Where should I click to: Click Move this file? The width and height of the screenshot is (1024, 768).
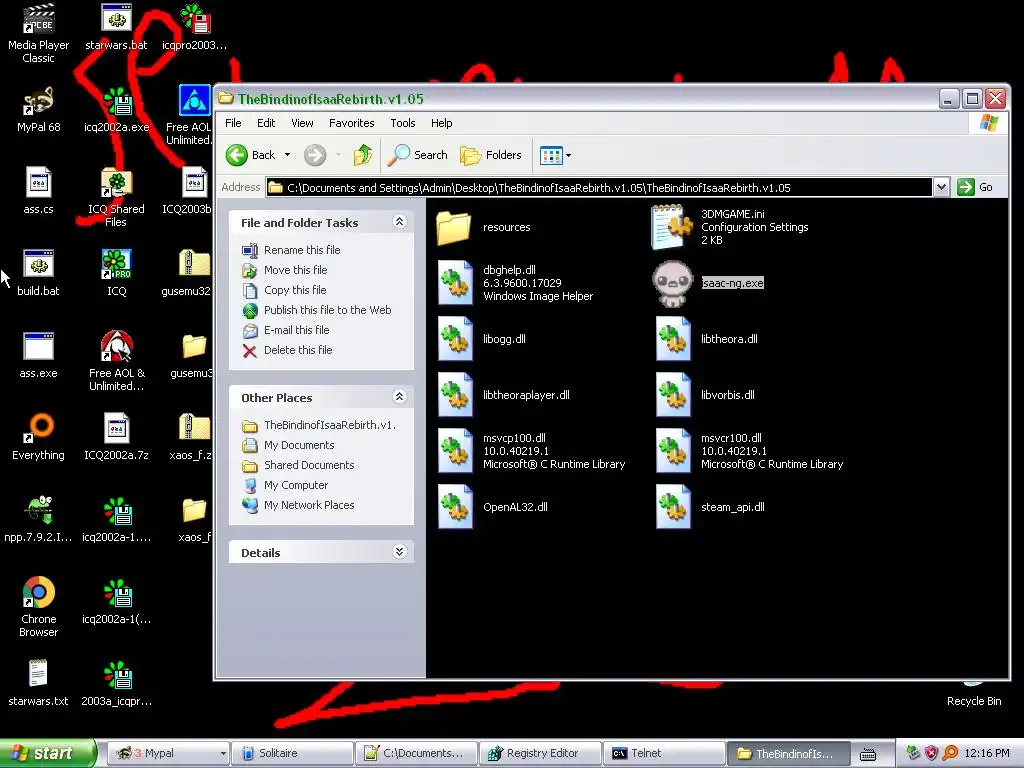[295, 270]
